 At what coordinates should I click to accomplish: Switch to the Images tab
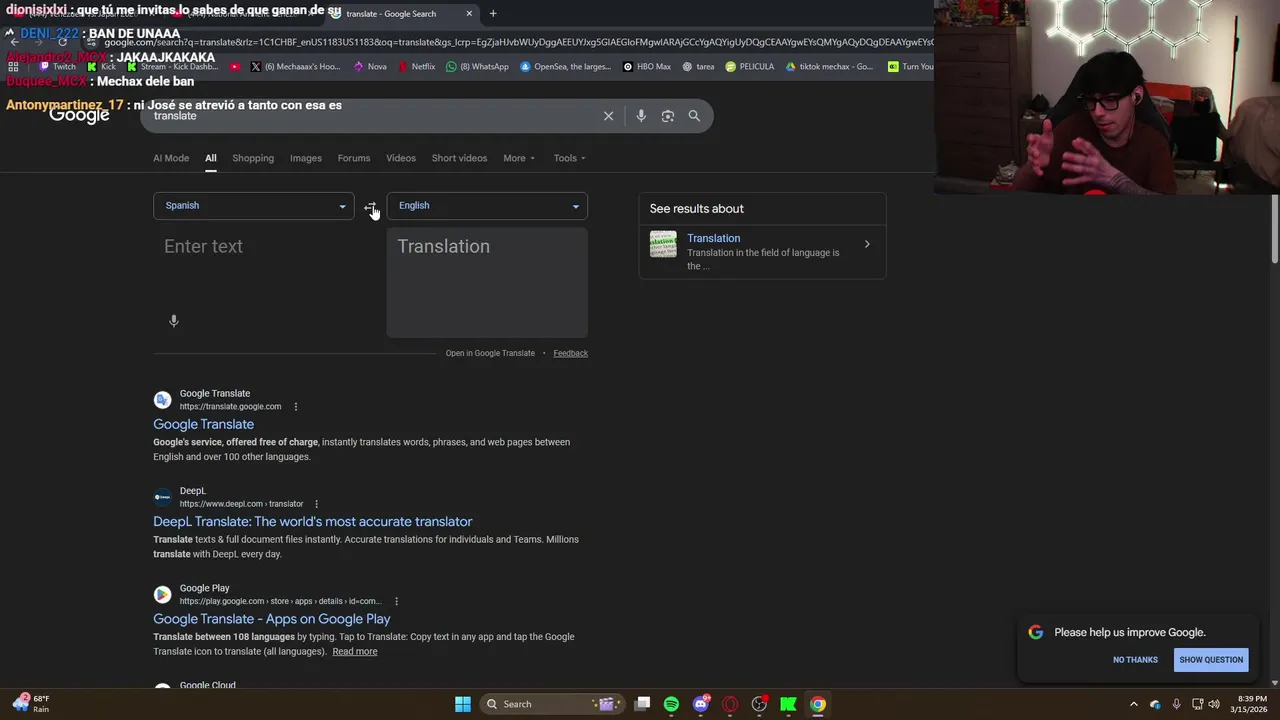pos(306,158)
